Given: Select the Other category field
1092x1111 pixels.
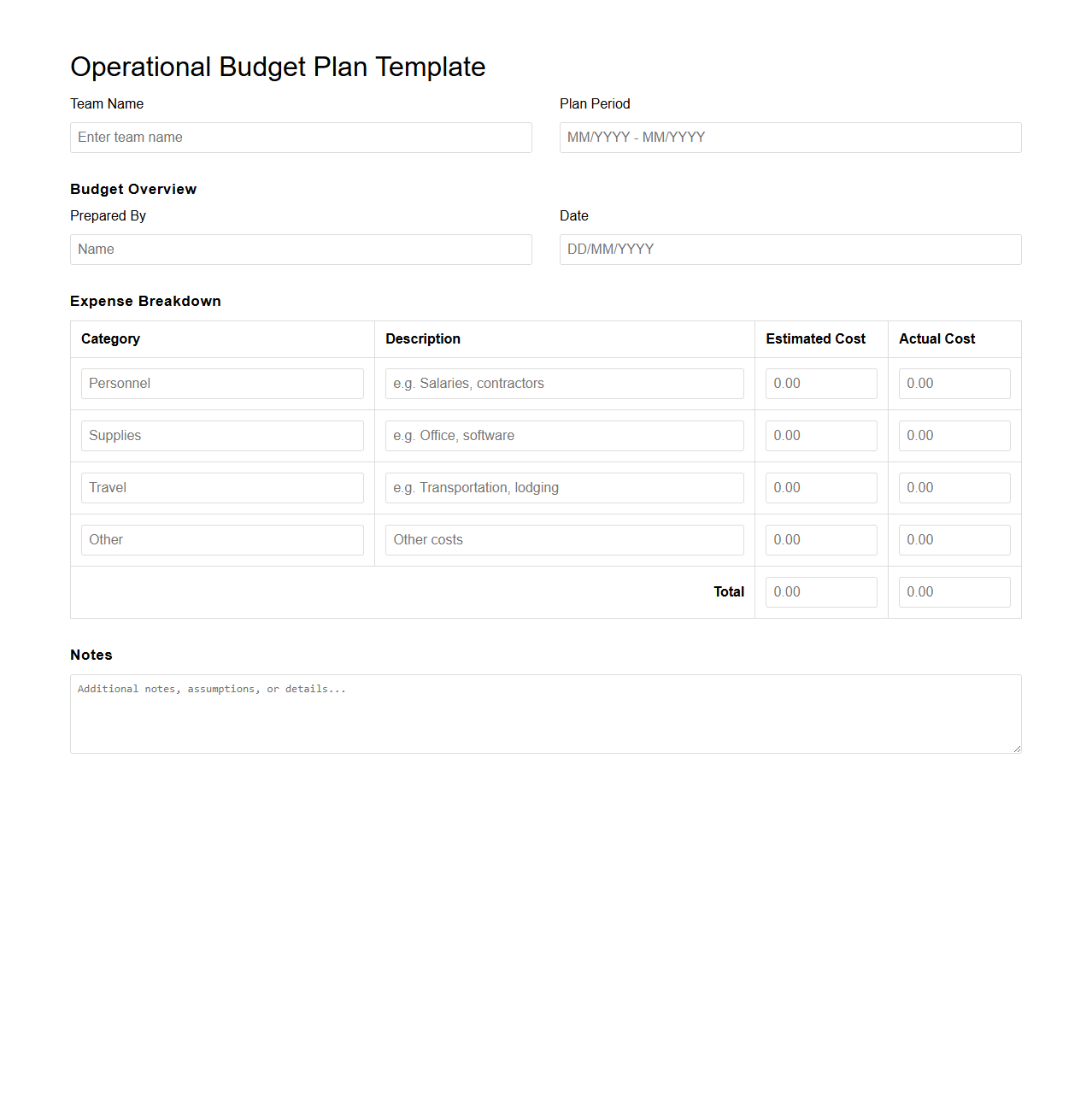Looking at the screenshot, I should click(222, 540).
